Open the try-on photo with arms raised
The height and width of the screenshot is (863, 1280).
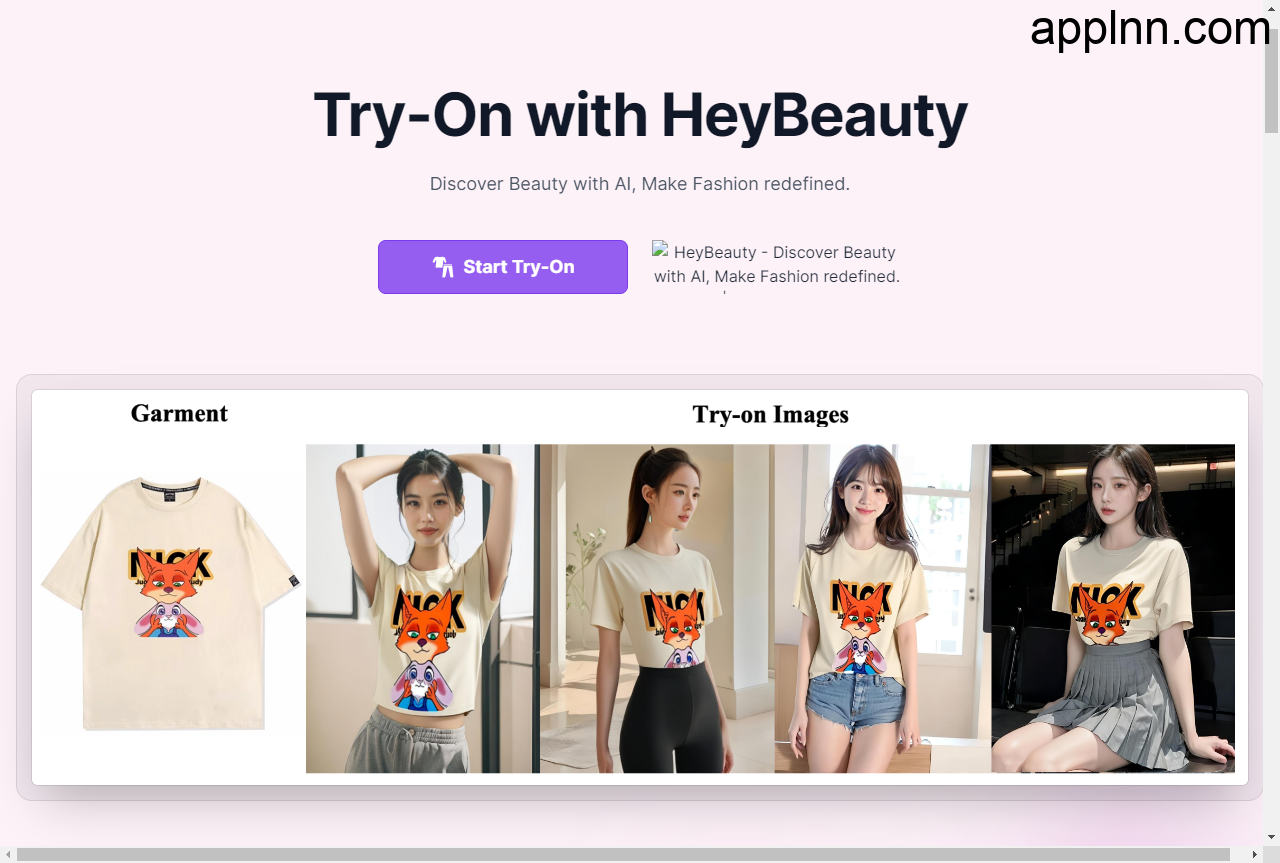[421, 608]
